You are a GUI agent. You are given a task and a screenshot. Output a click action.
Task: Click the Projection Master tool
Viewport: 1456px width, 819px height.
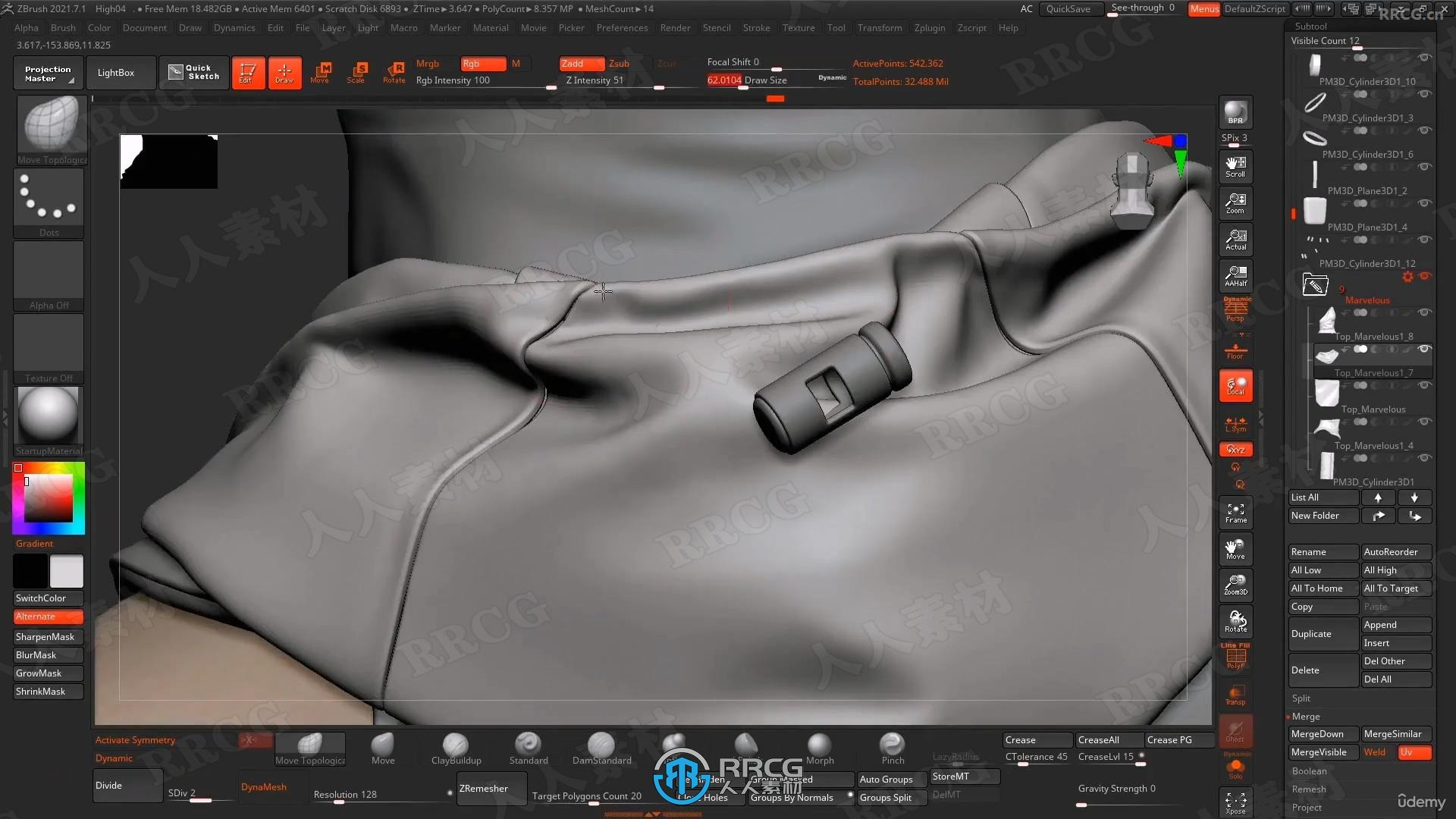[47, 72]
